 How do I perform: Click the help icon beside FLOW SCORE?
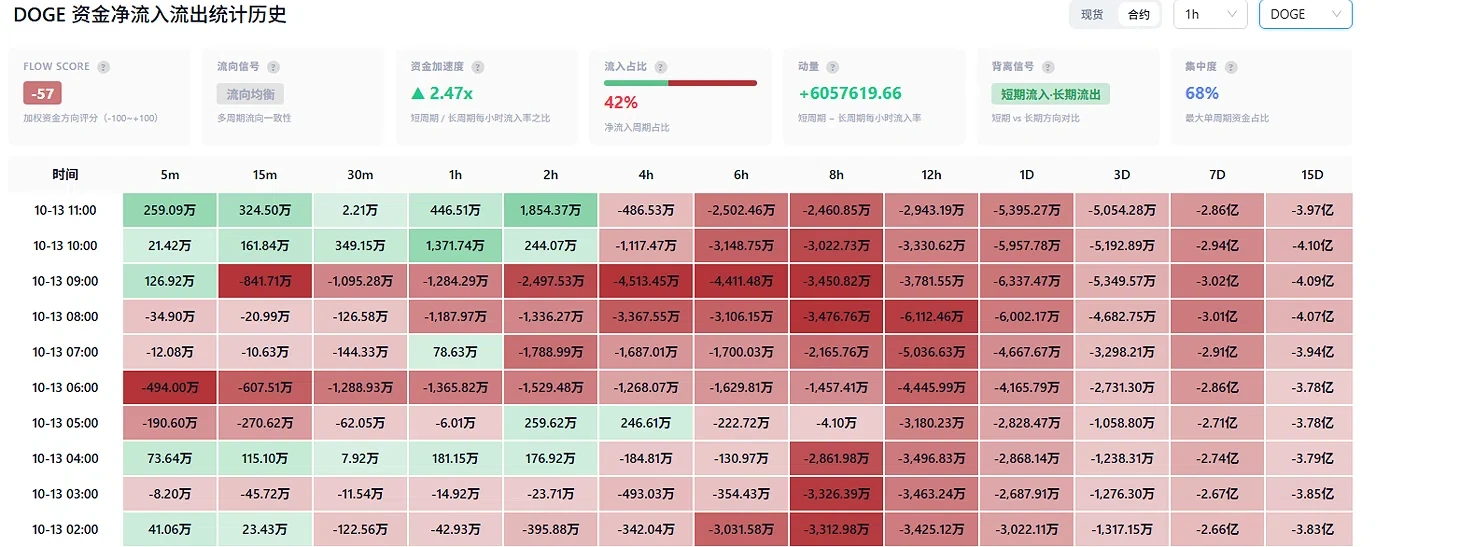tap(104, 67)
